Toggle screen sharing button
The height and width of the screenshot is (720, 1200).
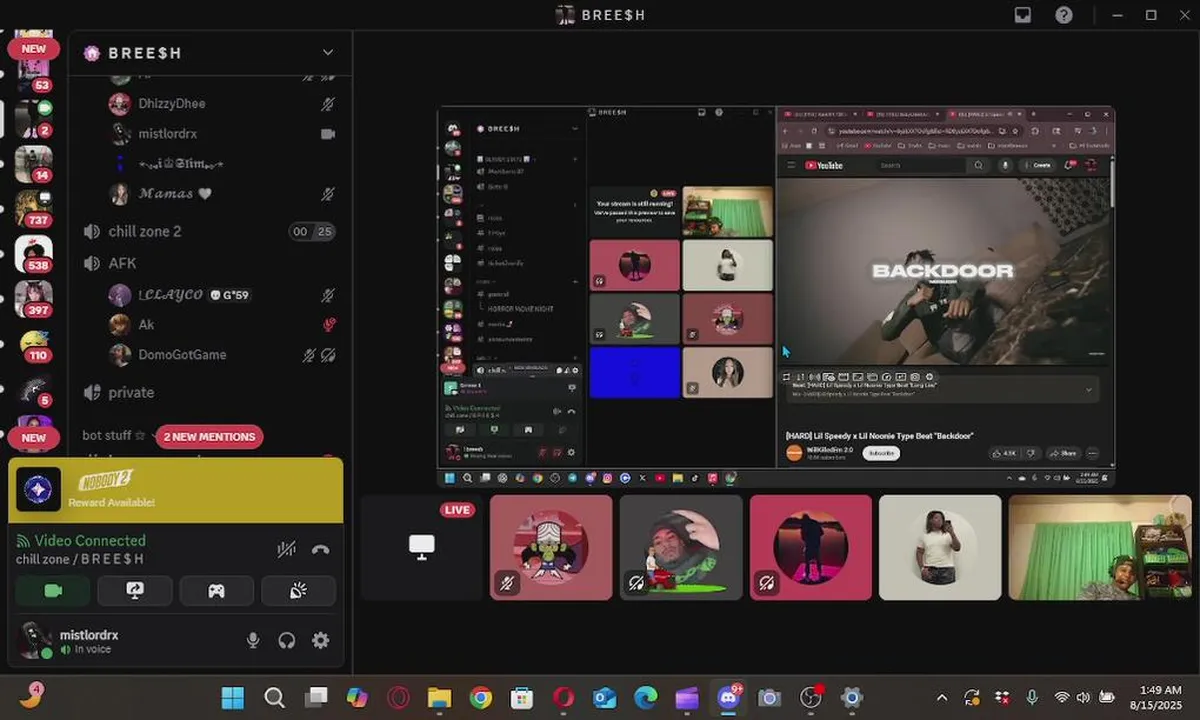coord(135,591)
